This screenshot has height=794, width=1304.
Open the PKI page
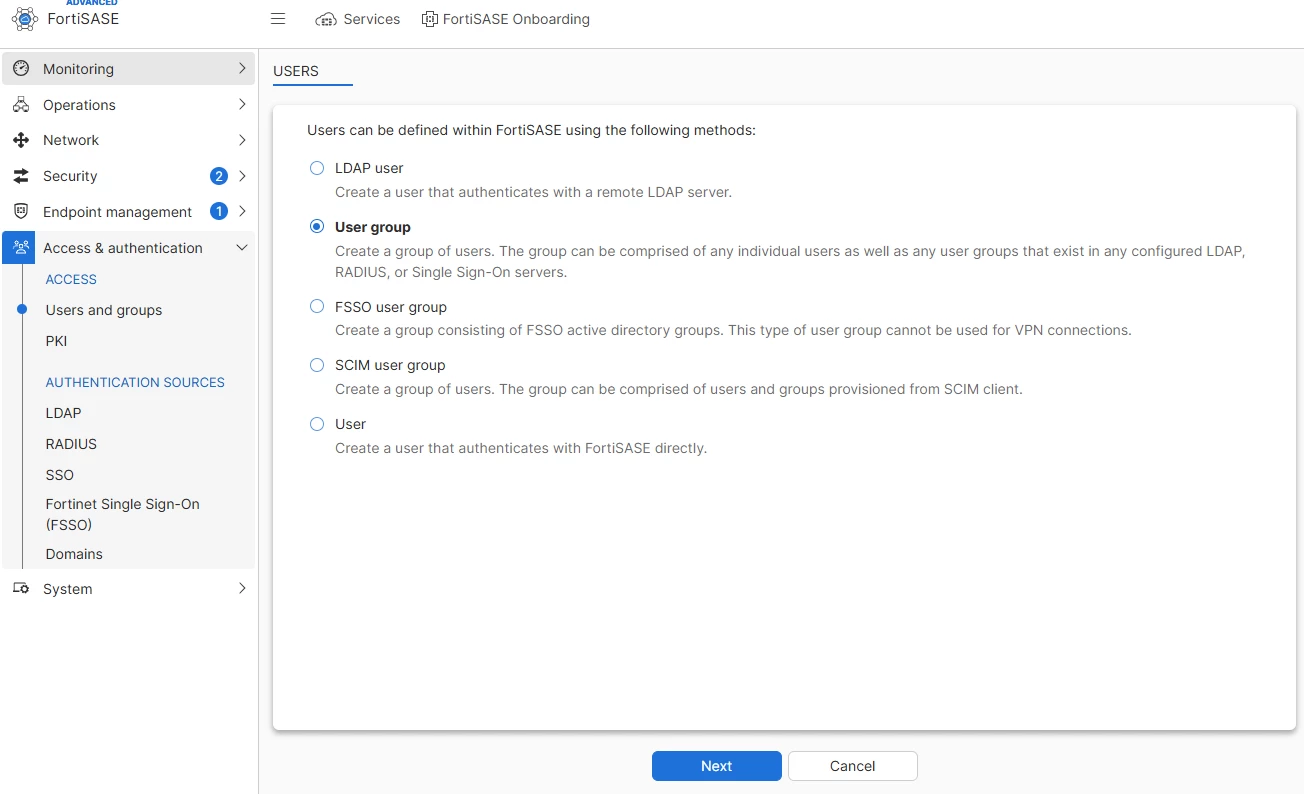tap(57, 341)
